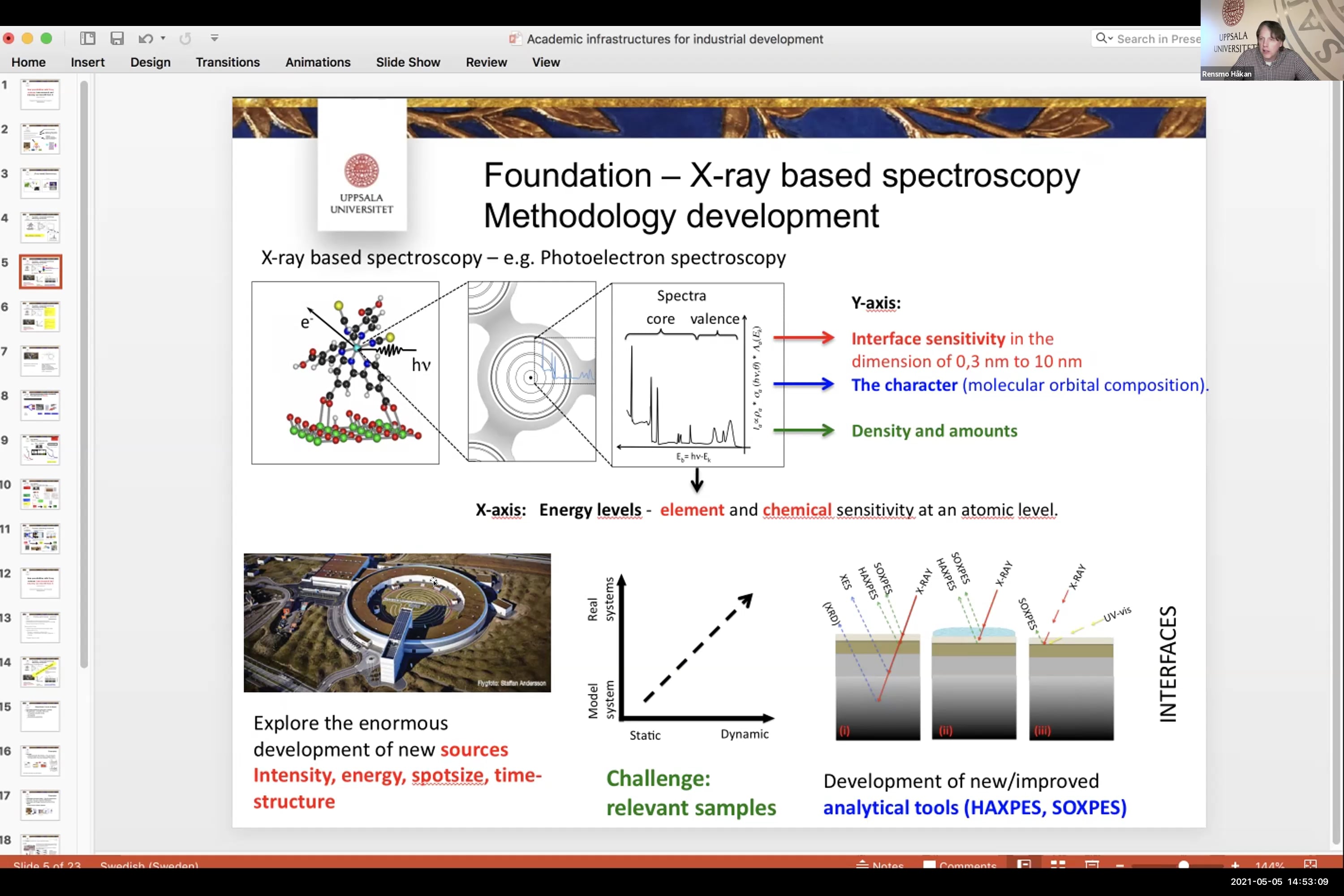
Task: Toggle the Comments pane button
Action: tap(960, 864)
